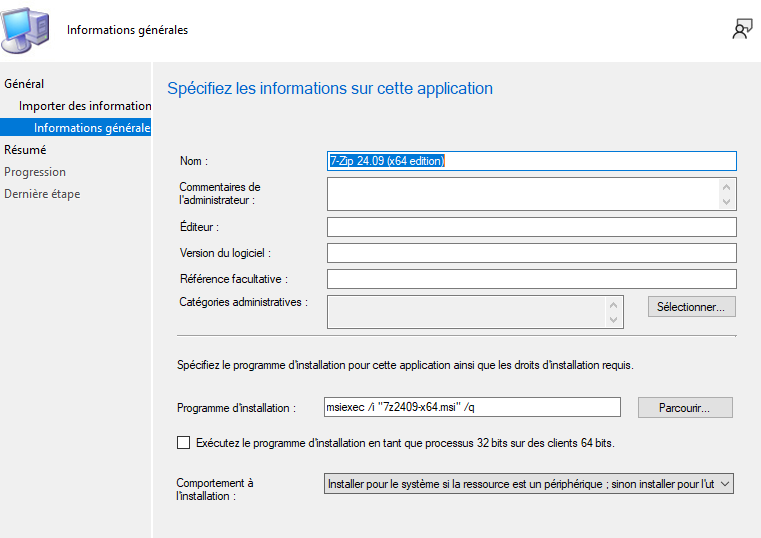
Task: Focus the Éditeur input field
Action: (x=531, y=227)
